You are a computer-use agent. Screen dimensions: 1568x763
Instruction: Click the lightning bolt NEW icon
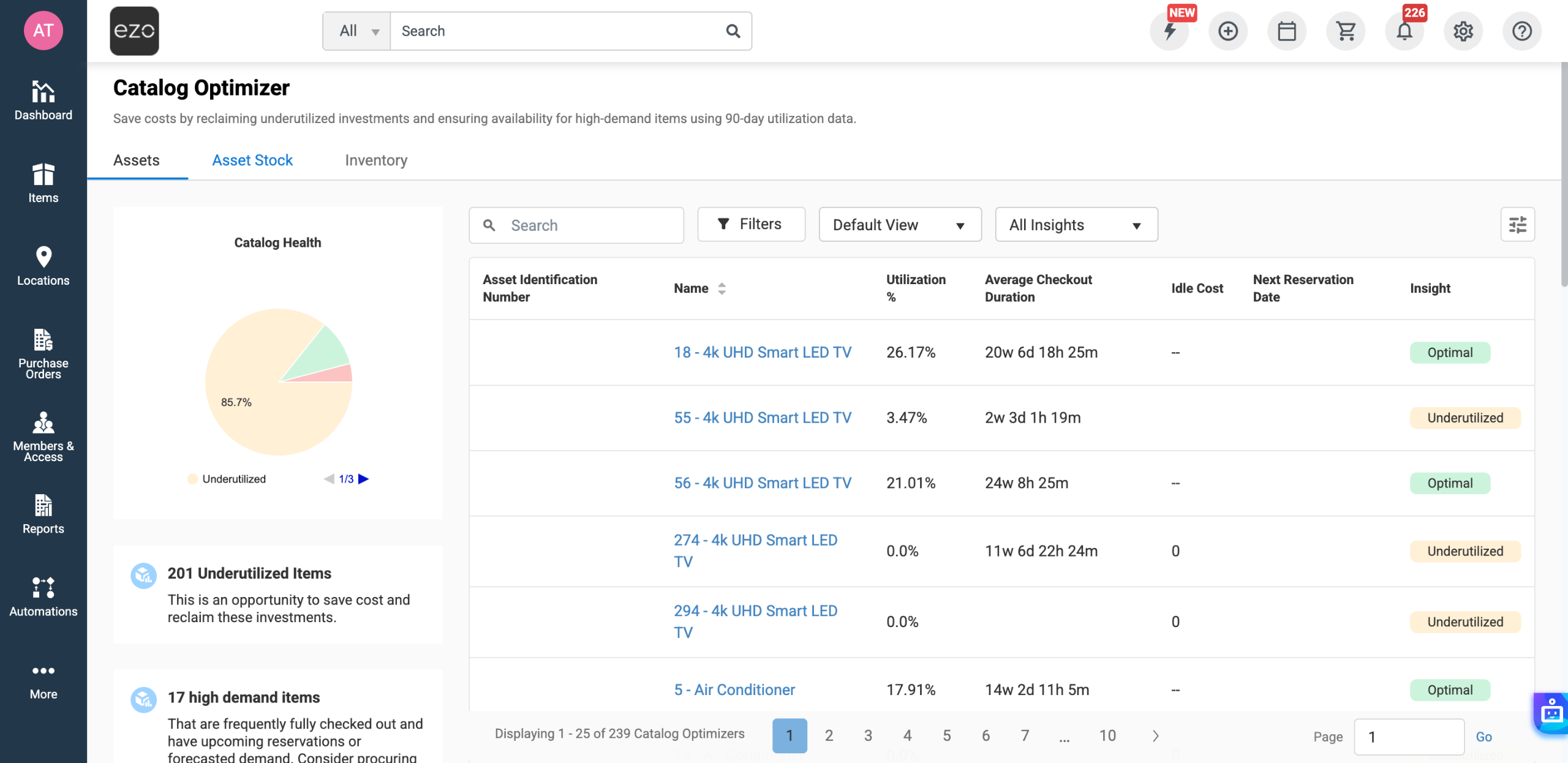pyautogui.click(x=1170, y=31)
